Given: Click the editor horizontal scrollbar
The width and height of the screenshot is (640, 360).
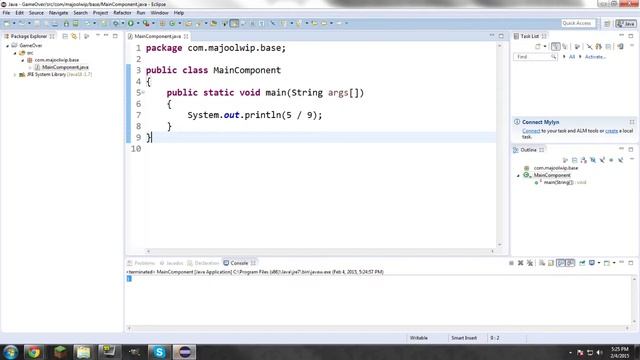Looking at the screenshot, I should (320, 251).
